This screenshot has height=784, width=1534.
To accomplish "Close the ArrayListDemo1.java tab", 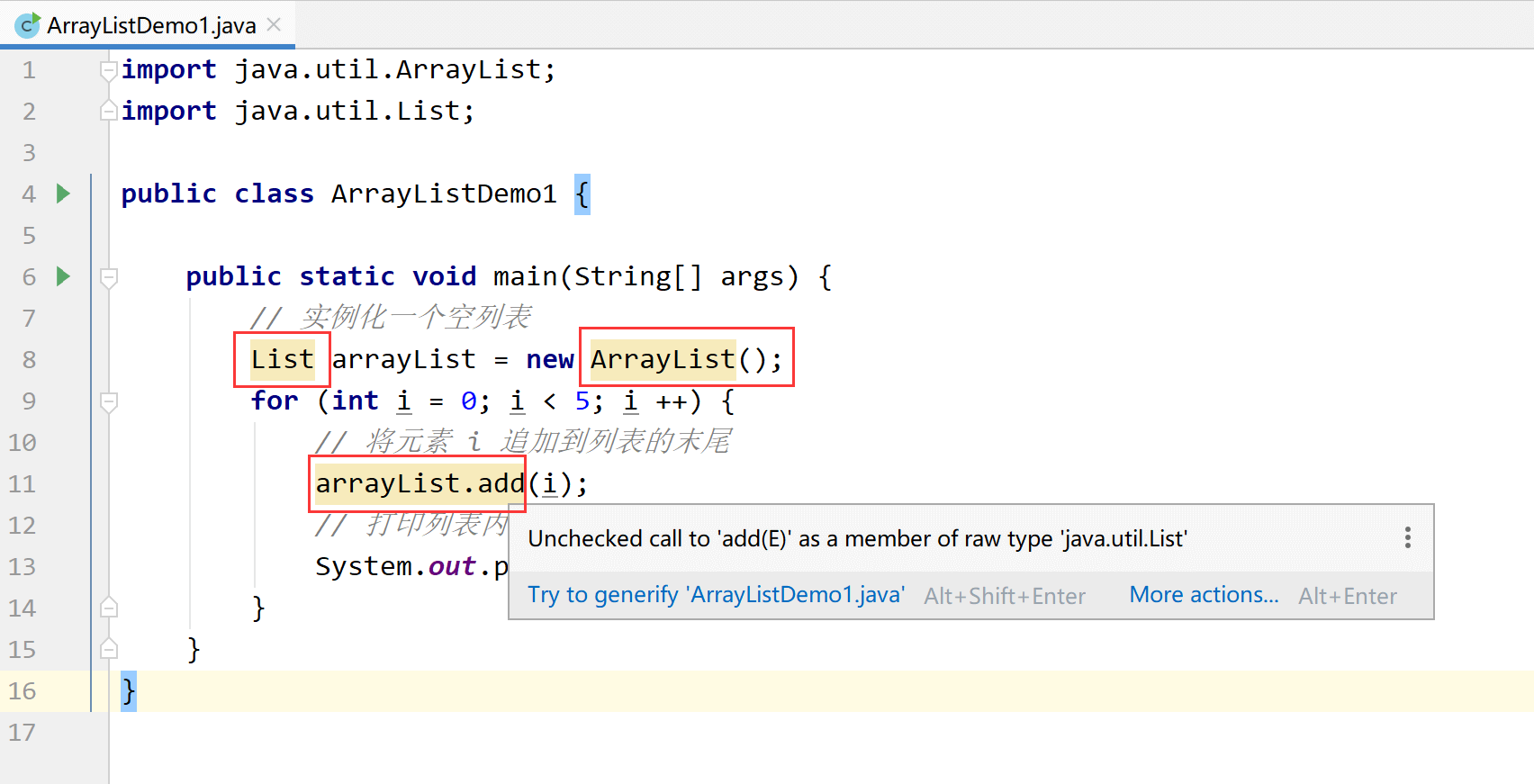I will pyautogui.click(x=274, y=25).
